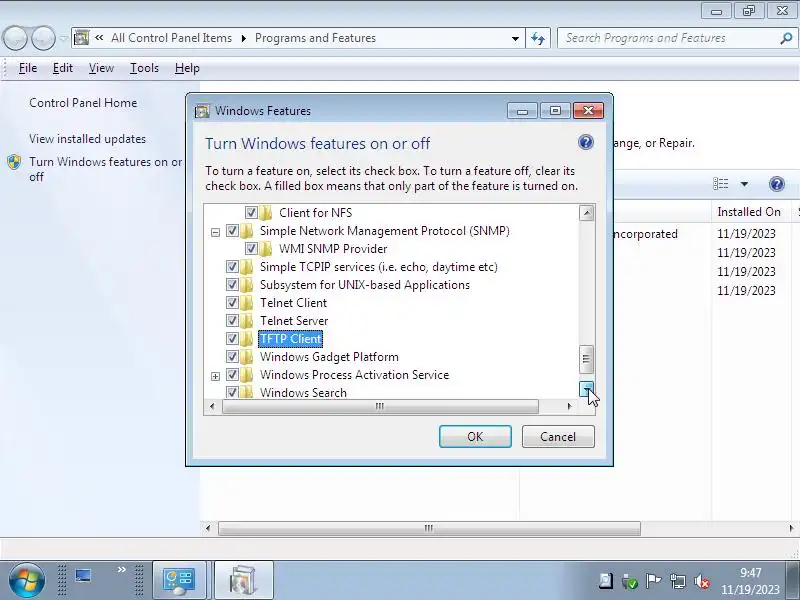Uncheck Simple Network Management Protocol checkbox
Image resolution: width=800 pixels, height=600 pixels.
click(x=232, y=231)
